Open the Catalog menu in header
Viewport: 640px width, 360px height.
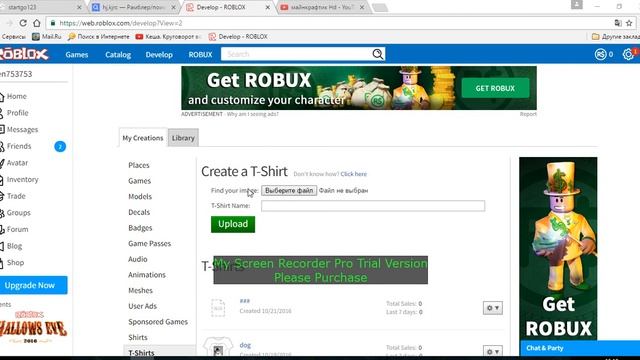coord(118,55)
